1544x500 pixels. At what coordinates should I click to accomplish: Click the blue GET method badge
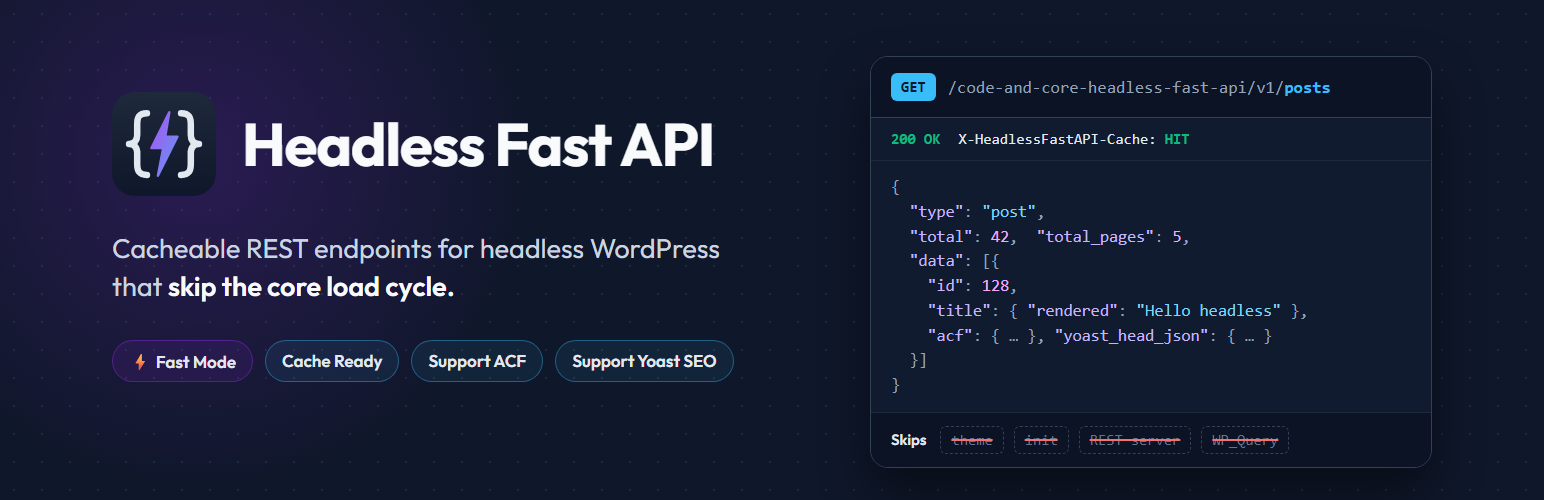coord(913,87)
